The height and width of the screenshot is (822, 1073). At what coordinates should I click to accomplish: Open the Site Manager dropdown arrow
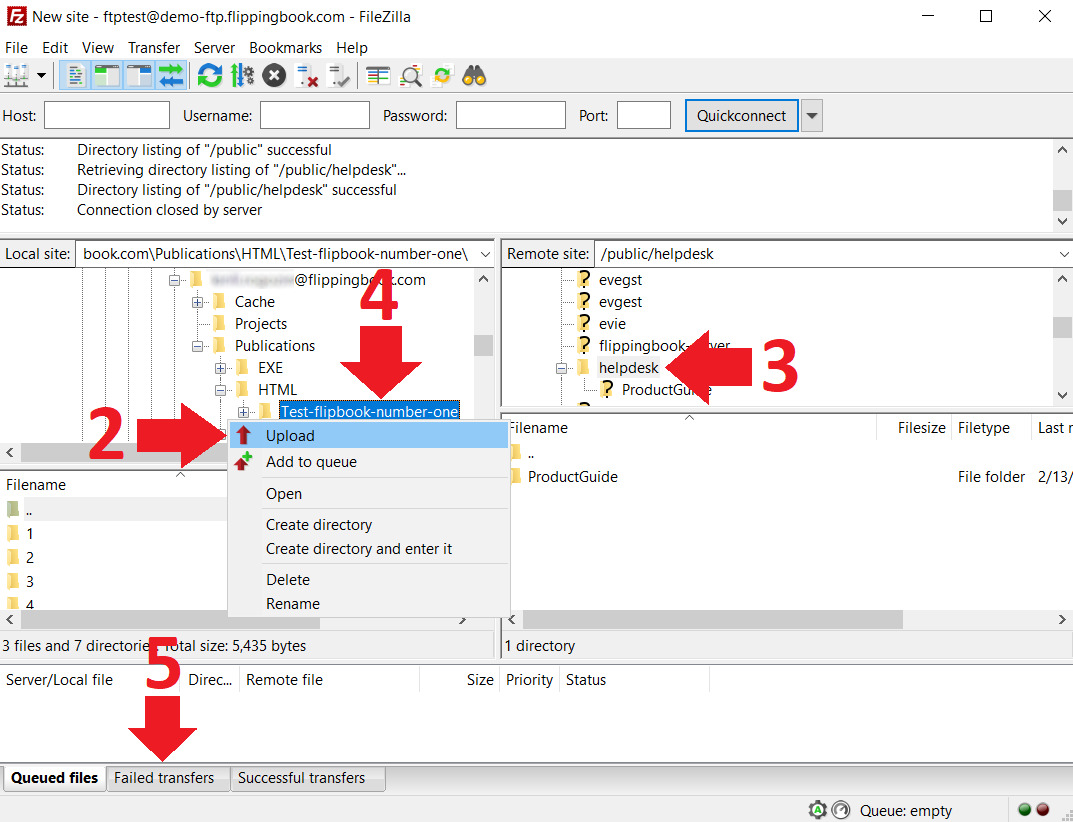41,75
